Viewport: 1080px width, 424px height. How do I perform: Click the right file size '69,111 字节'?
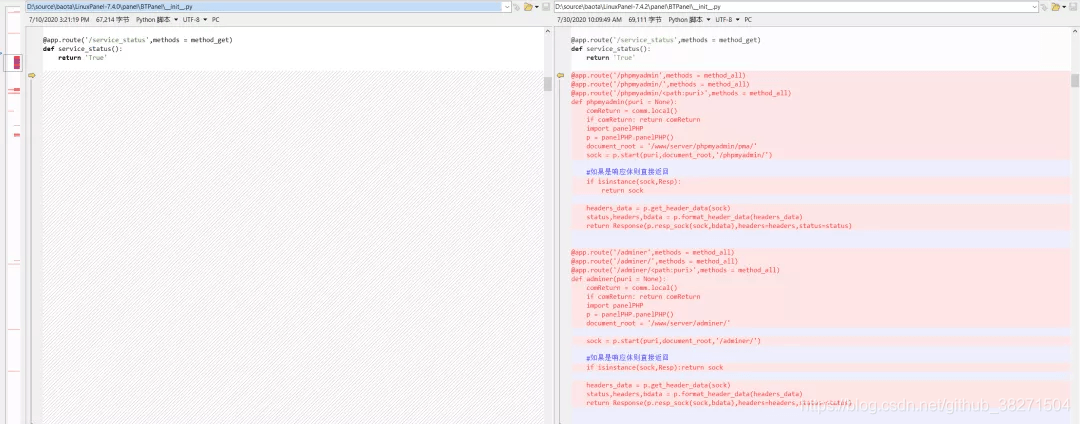(x=645, y=20)
